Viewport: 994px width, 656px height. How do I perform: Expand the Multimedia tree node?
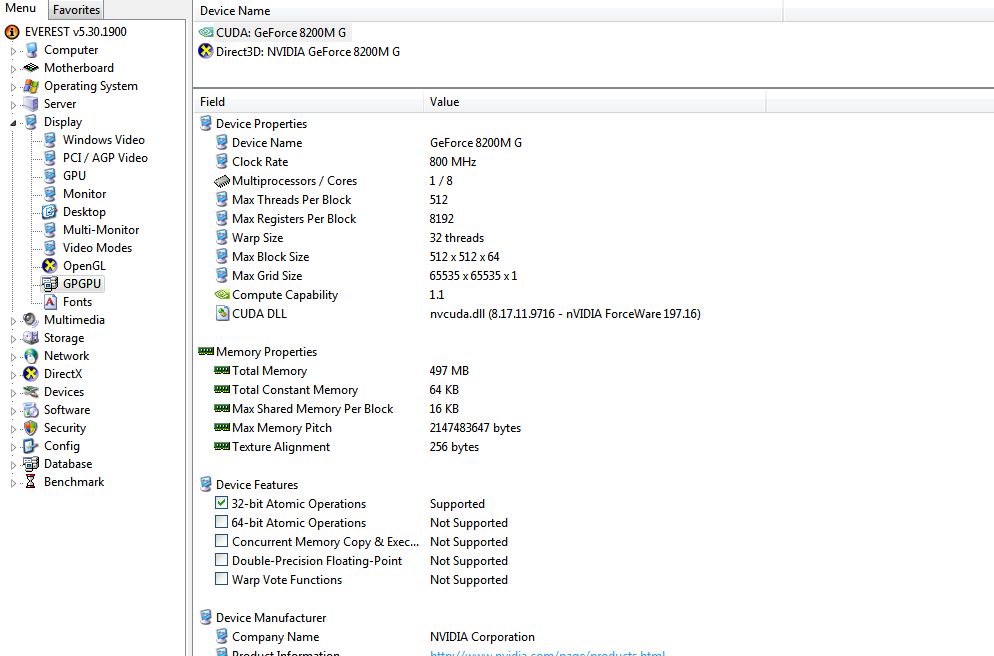(x=13, y=321)
